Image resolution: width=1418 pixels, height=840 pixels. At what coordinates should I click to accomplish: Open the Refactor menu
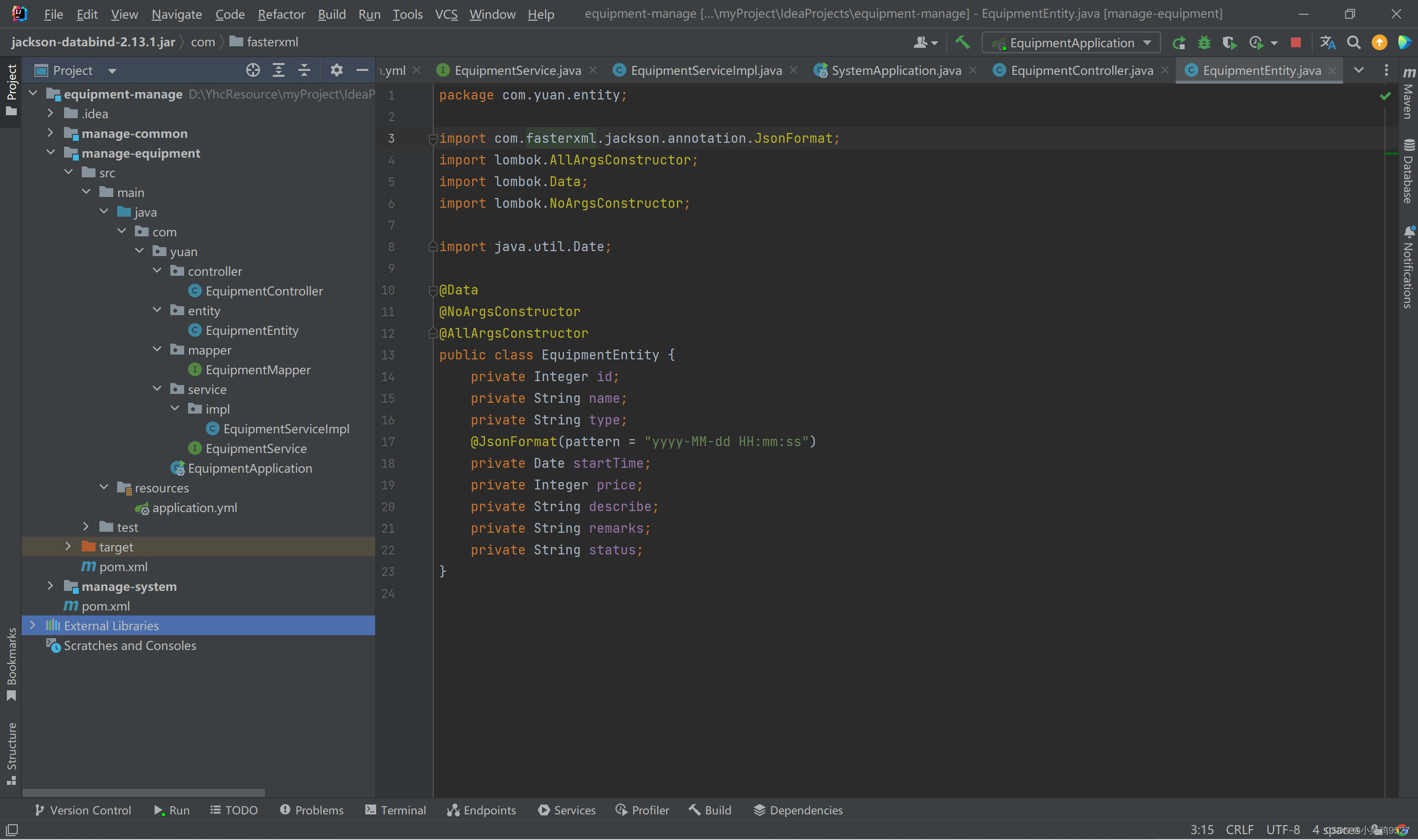[281, 14]
